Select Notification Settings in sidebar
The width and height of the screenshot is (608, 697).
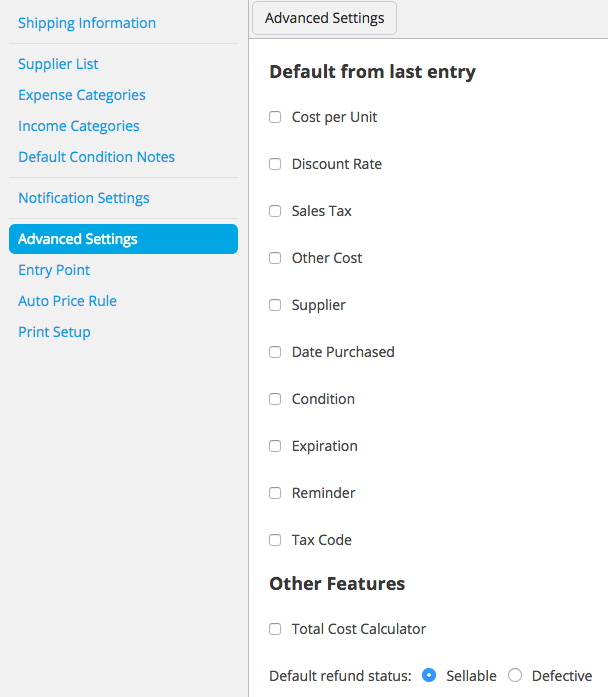[84, 198]
